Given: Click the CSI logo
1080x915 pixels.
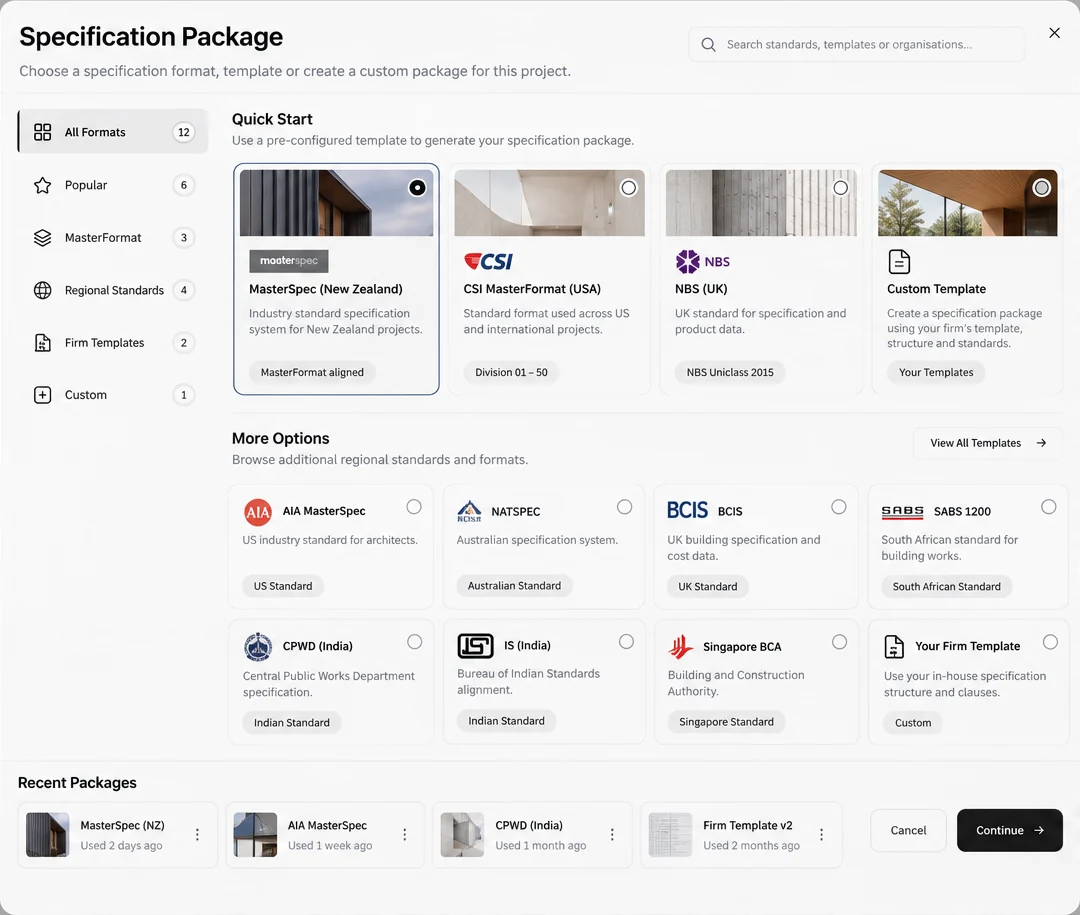Looking at the screenshot, I should point(488,262).
